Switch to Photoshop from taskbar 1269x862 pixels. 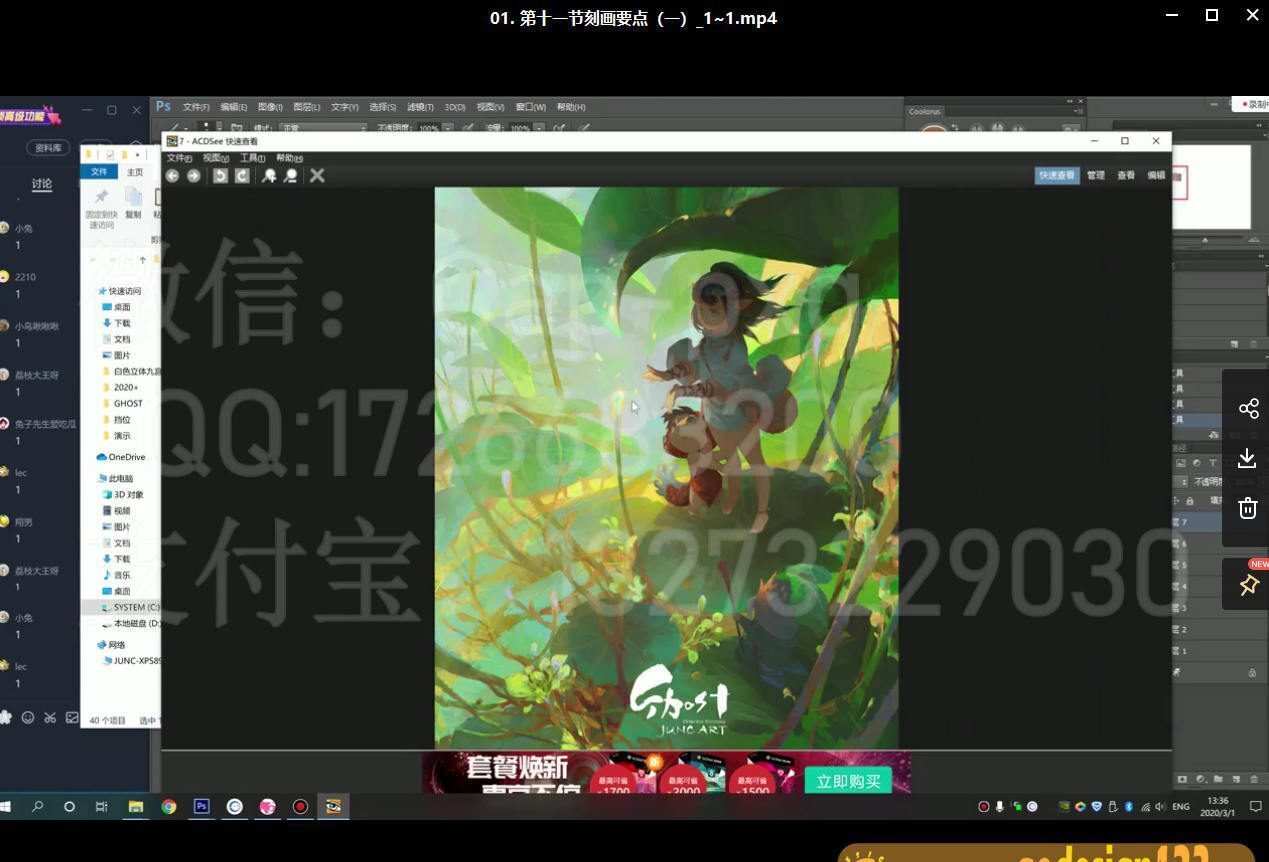[202, 806]
